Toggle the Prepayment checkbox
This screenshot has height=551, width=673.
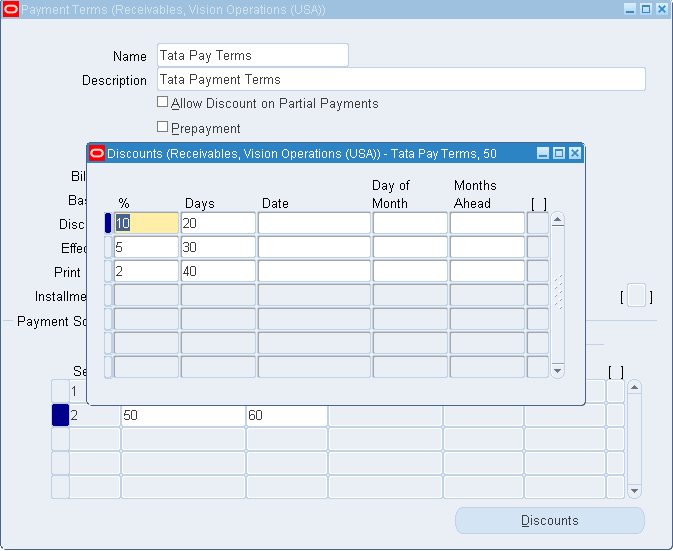pyautogui.click(x=163, y=127)
